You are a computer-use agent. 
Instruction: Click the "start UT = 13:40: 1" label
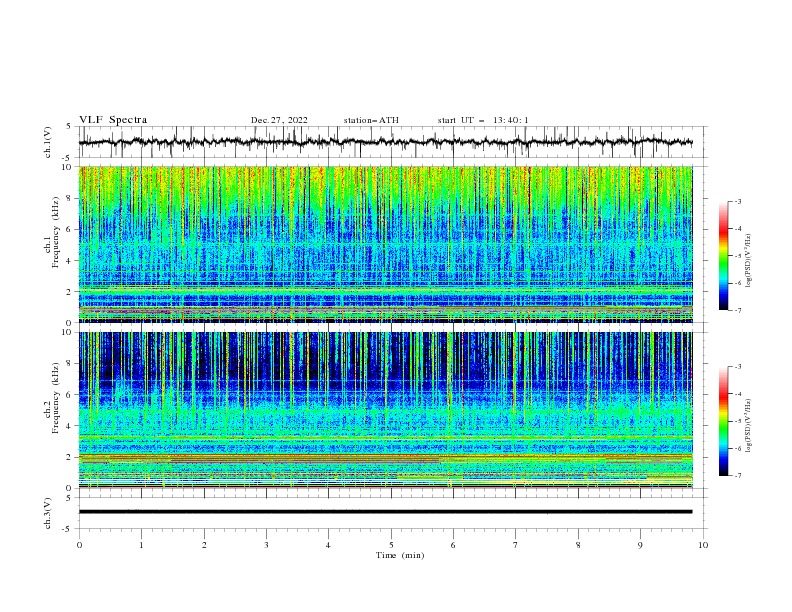[x=483, y=120]
